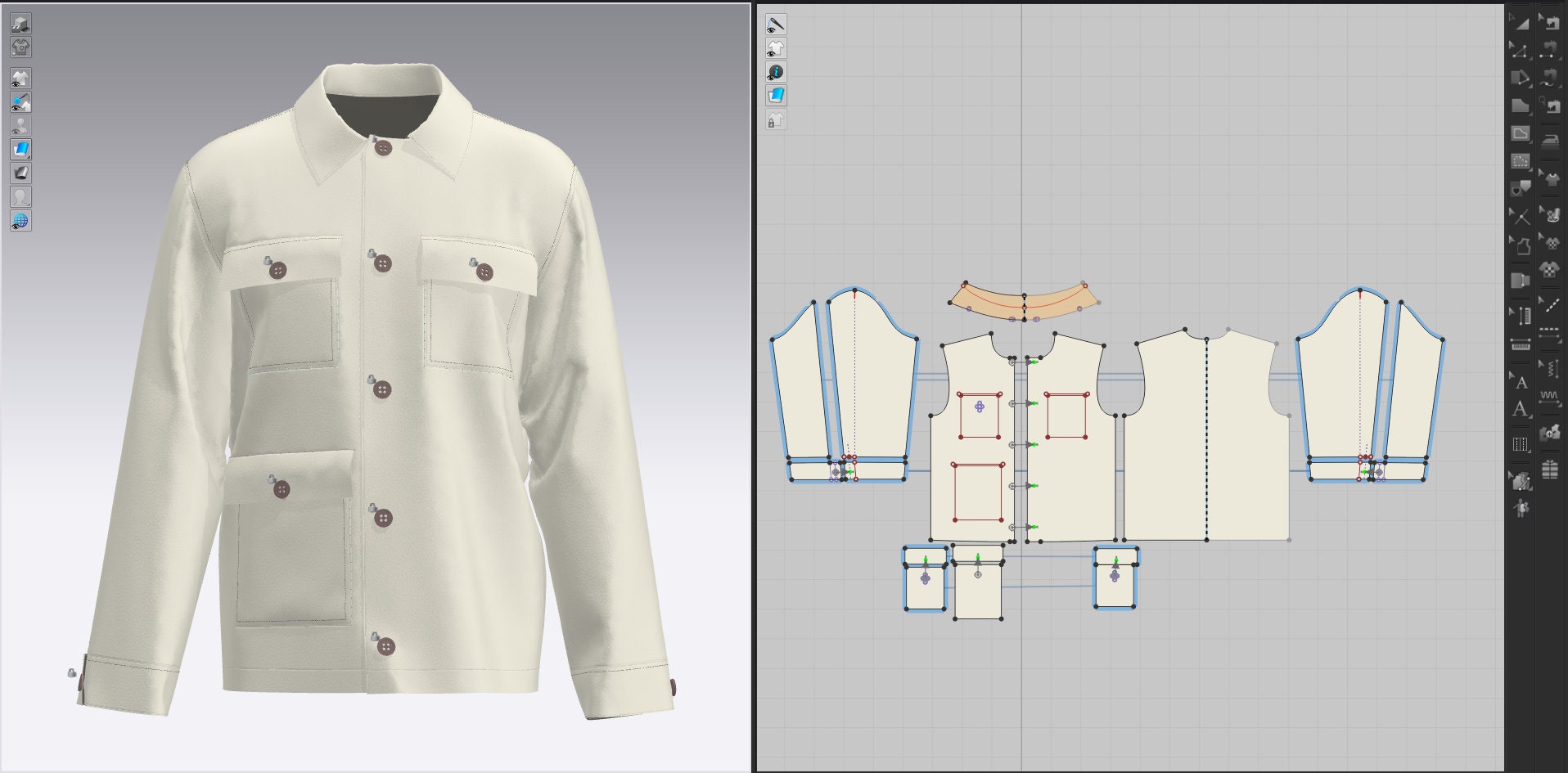Viewport: 1568px width, 773px height.
Task: Toggle Show 2D Pattern visibility
Action: click(776, 48)
